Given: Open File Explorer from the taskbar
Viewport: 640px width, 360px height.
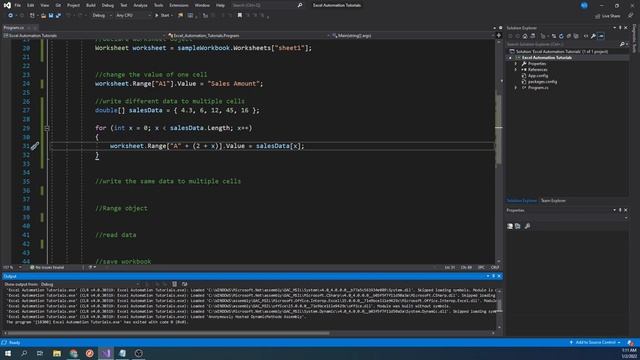Looking at the screenshot, I should 57,353.
